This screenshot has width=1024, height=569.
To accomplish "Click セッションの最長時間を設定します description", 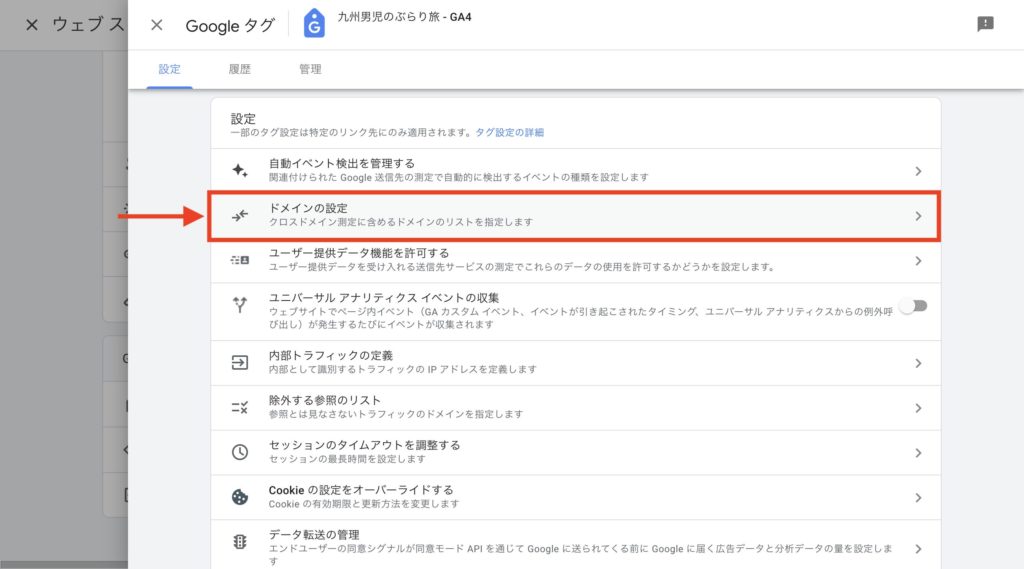I will [347, 459].
